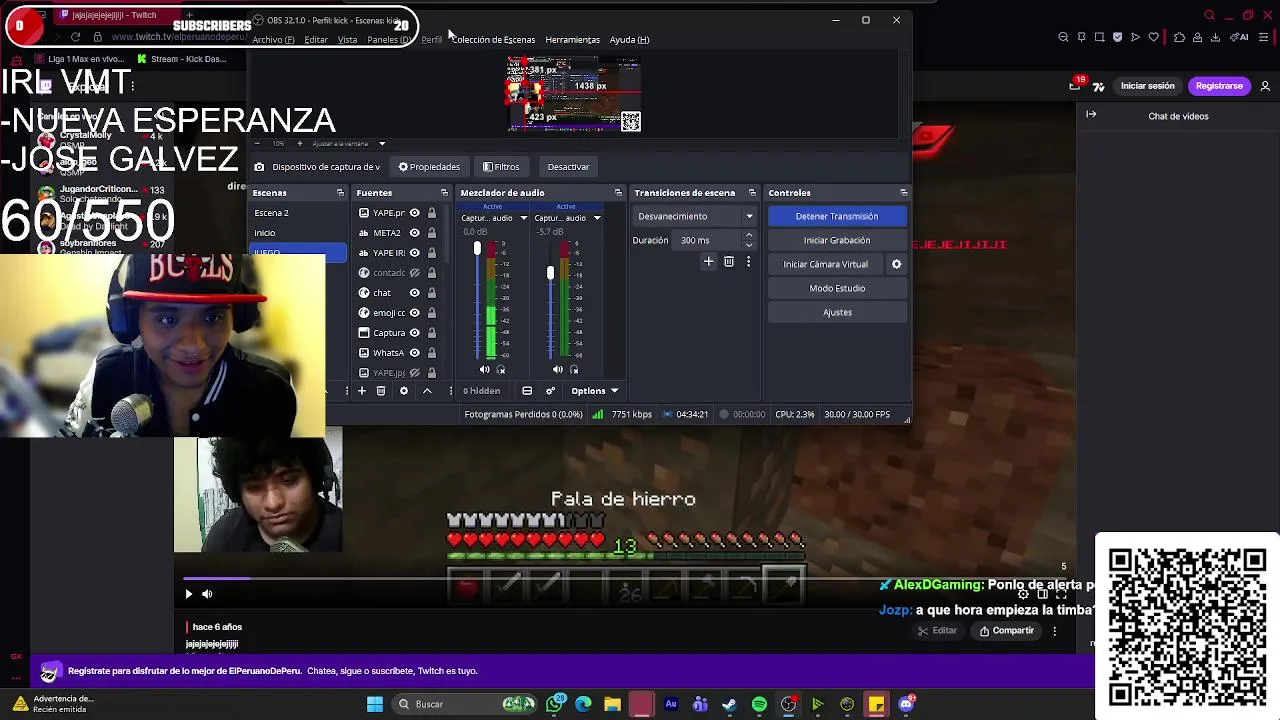The image size is (1280, 720).
Task: Collapse the Chat de videos panel arrow
Action: [1091, 115]
